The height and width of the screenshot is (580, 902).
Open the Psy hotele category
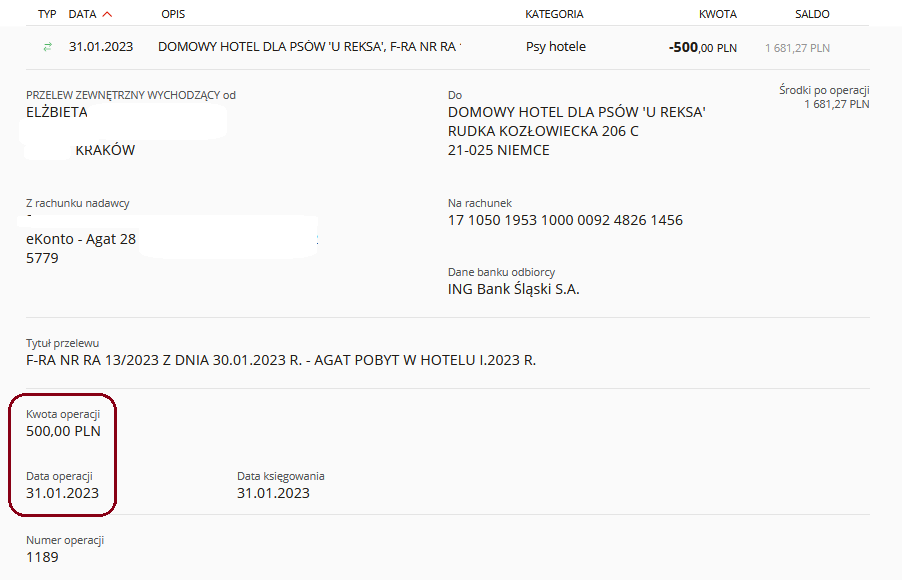click(556, 47)
